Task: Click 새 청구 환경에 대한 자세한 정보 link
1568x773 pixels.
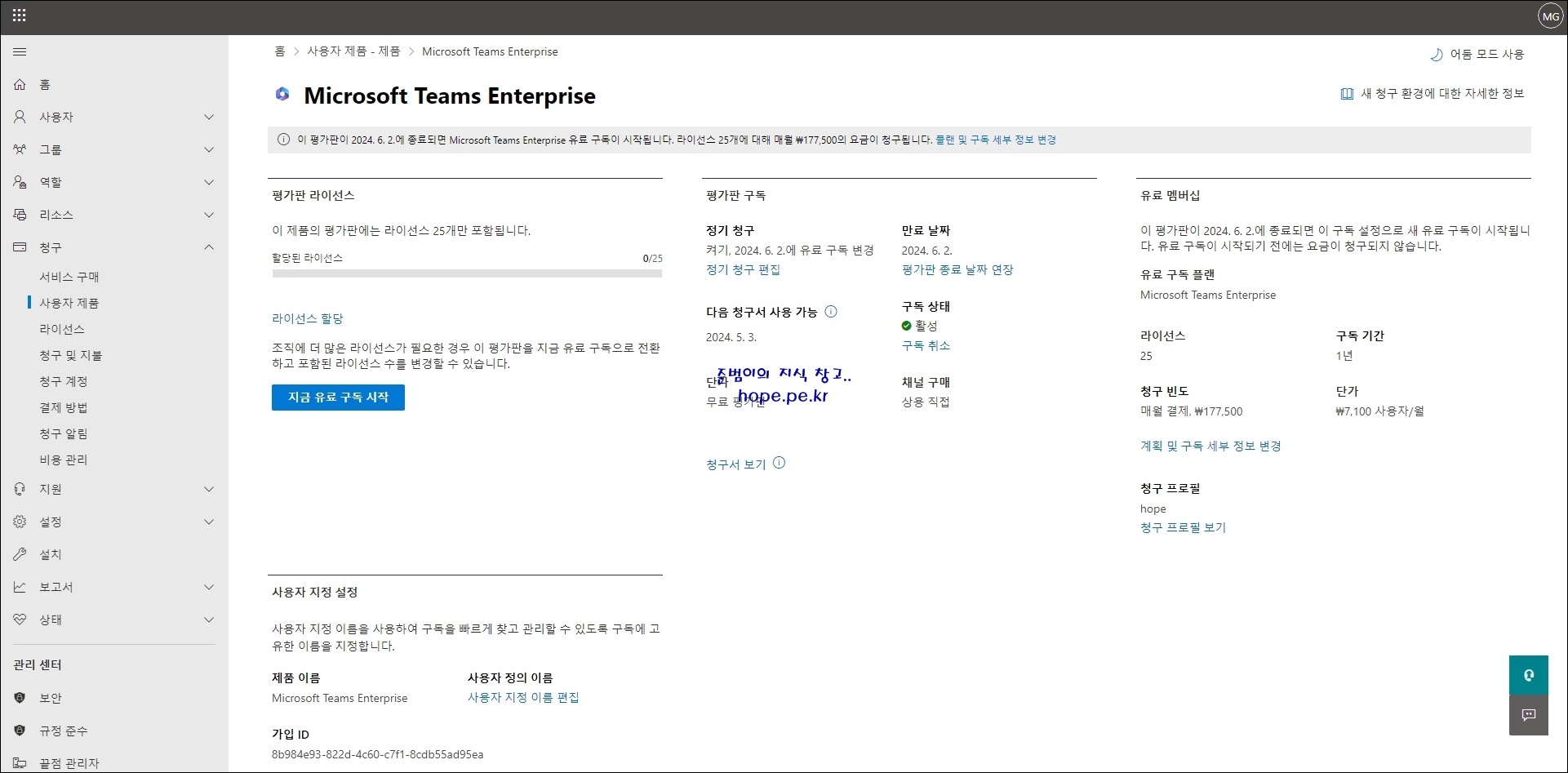Action: coord(1442,94)
